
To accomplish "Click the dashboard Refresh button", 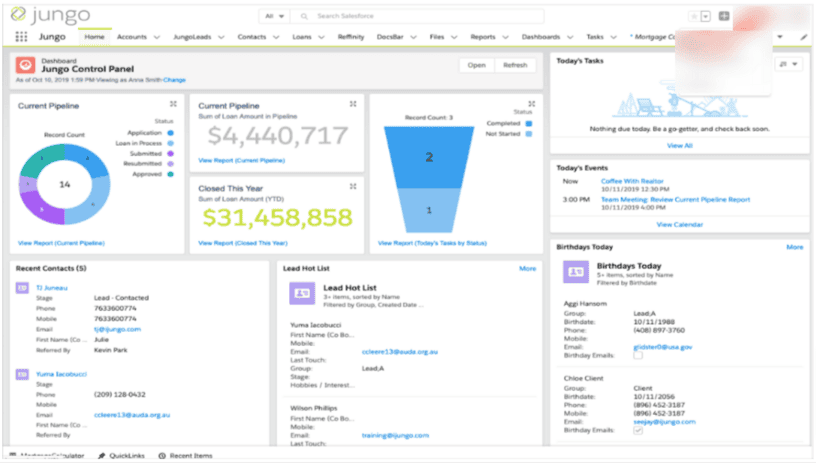I will point(514,65).
